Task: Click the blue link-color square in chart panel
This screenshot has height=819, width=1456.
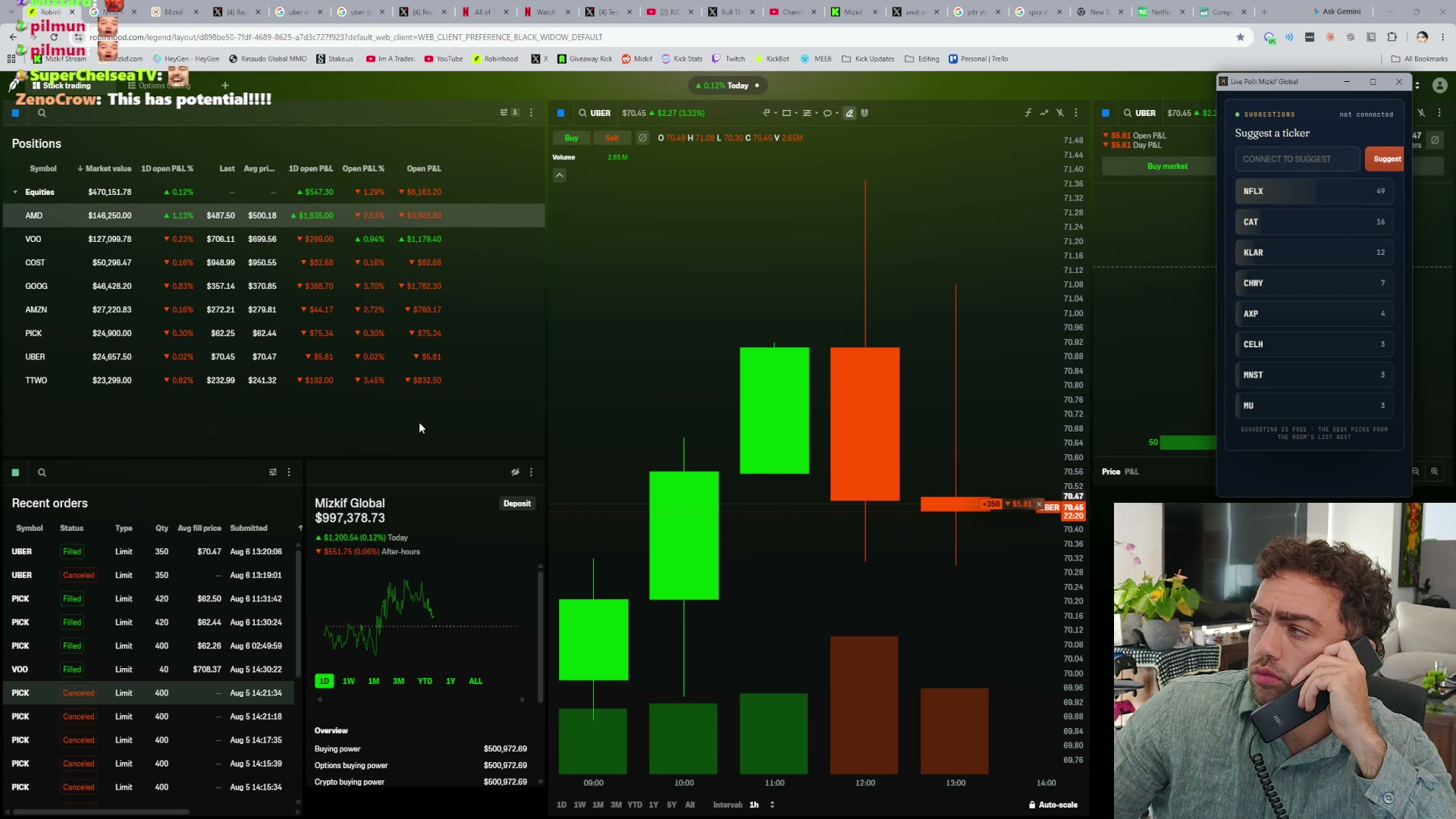Action: 561,113
